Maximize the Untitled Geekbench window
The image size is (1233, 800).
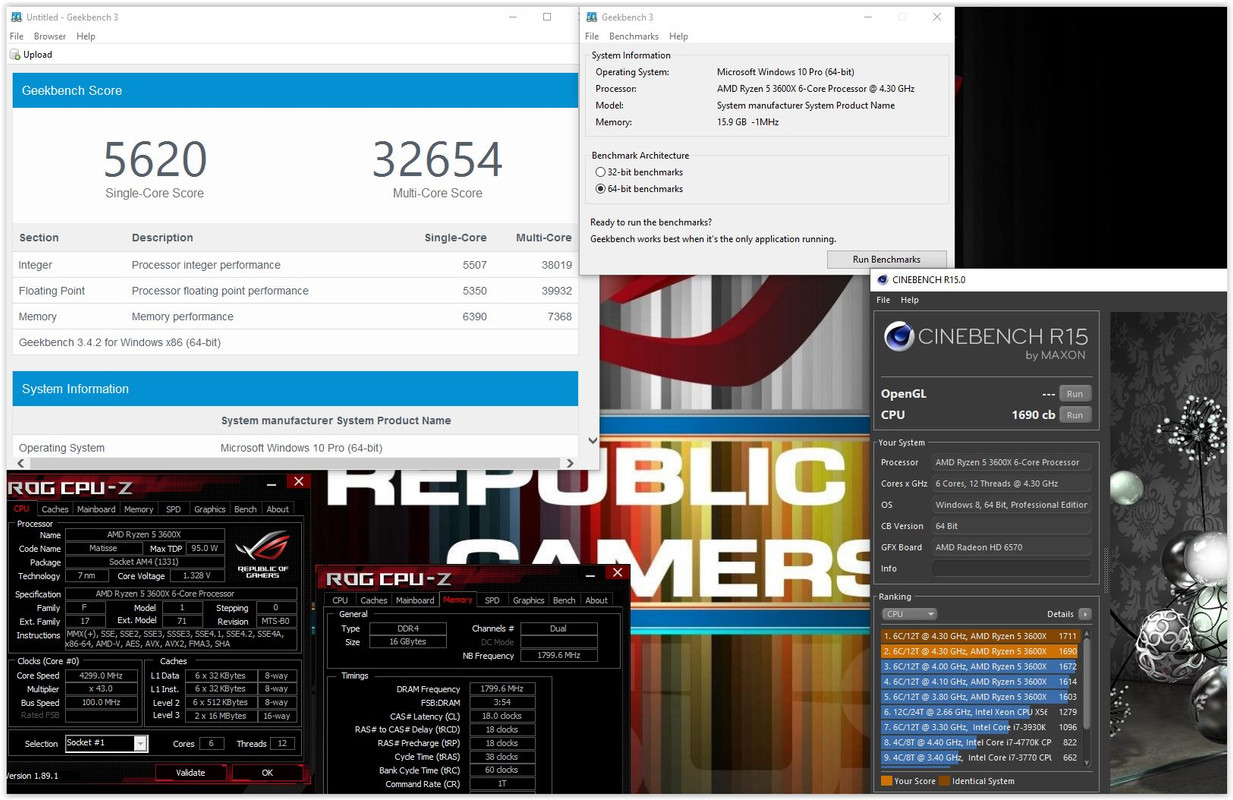pyautogui.click(x=547, y=17)
